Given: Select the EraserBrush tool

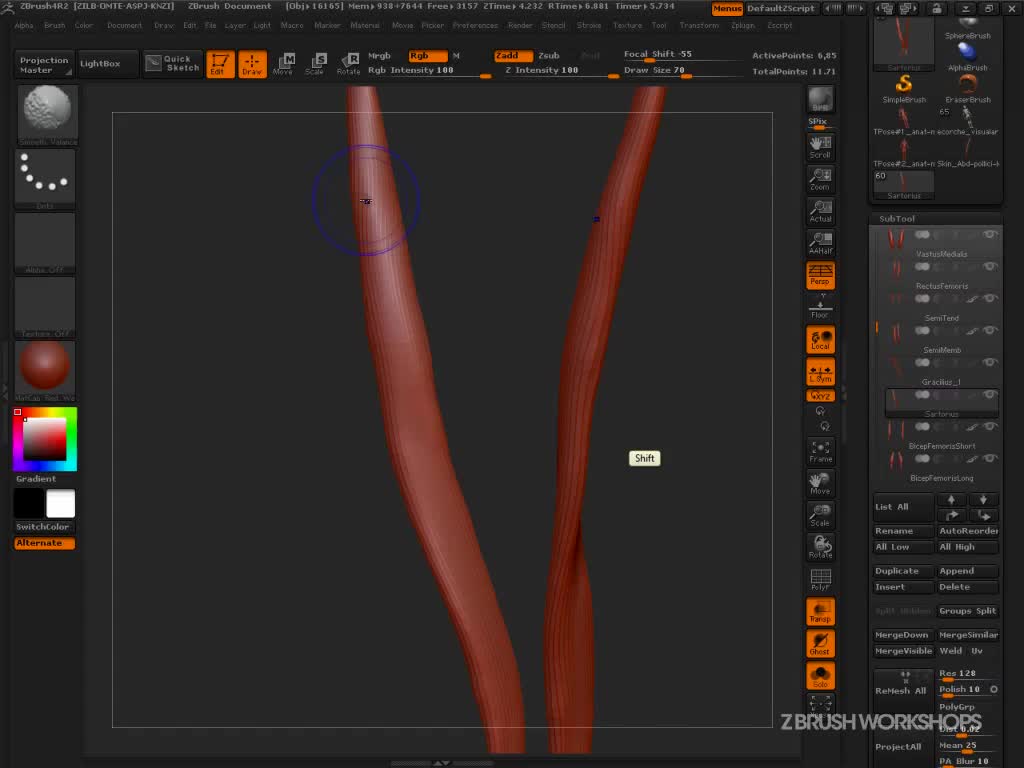Looking at the screenshot, I should pyautogui.click(x=968, y=89).
